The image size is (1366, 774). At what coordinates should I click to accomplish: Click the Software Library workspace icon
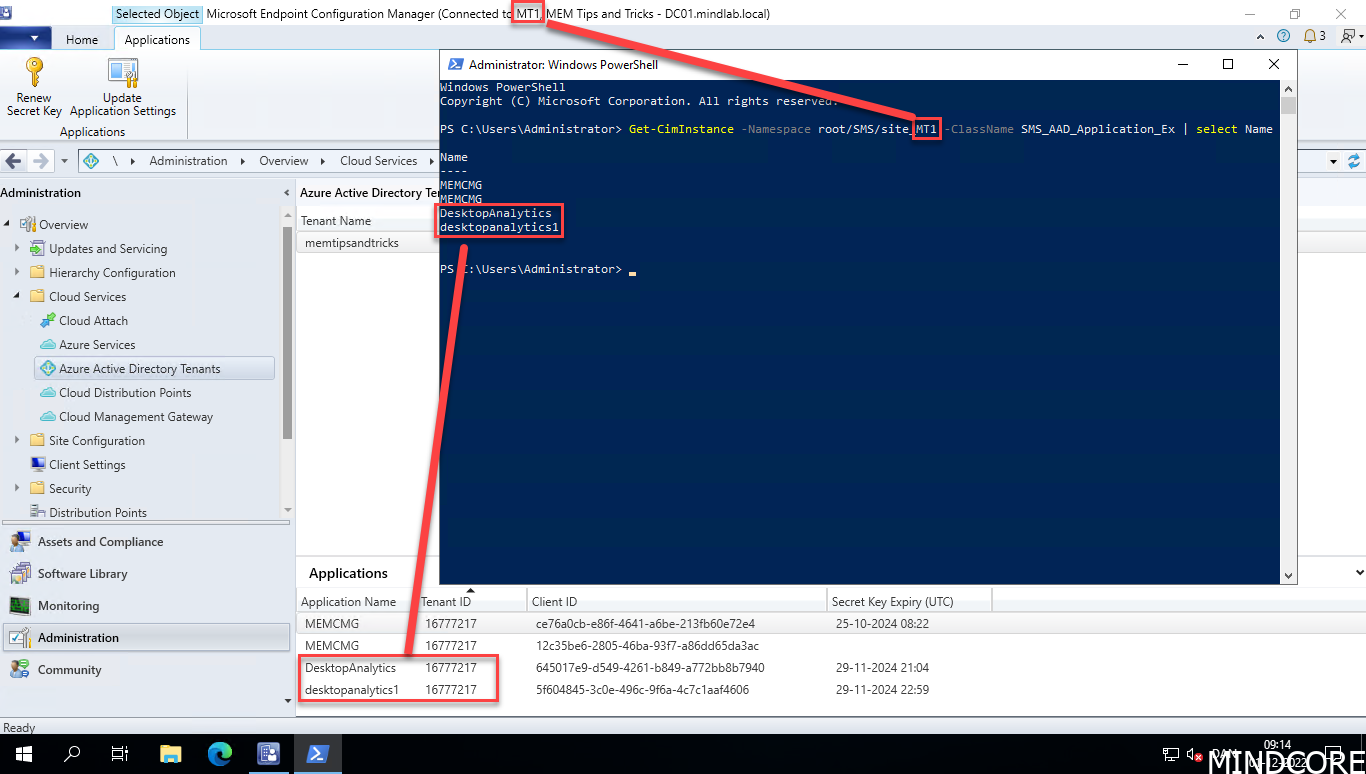coord(19,574)
